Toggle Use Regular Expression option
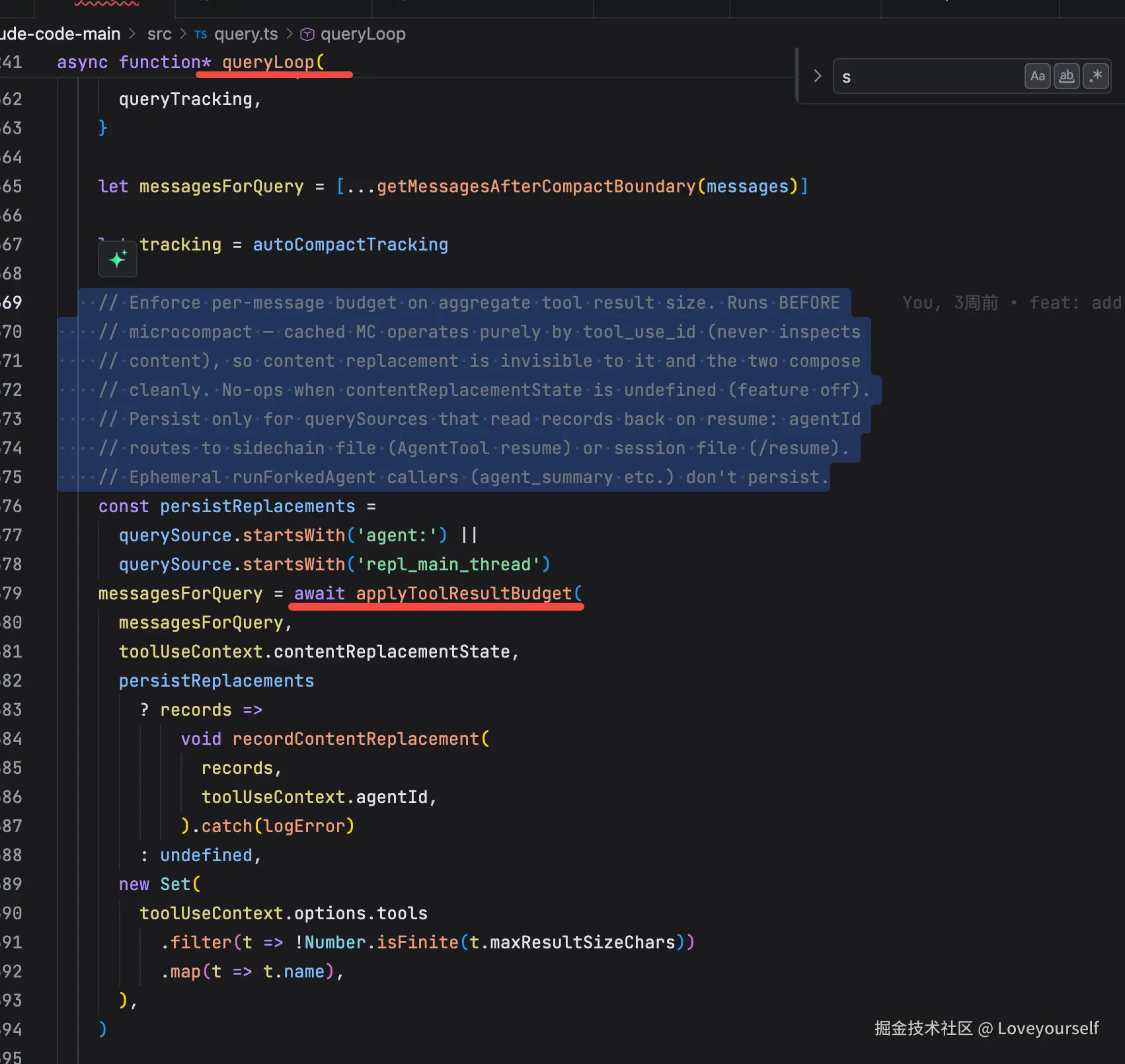Viewport: 1125px width, 1064px height. pos(1096,76)
